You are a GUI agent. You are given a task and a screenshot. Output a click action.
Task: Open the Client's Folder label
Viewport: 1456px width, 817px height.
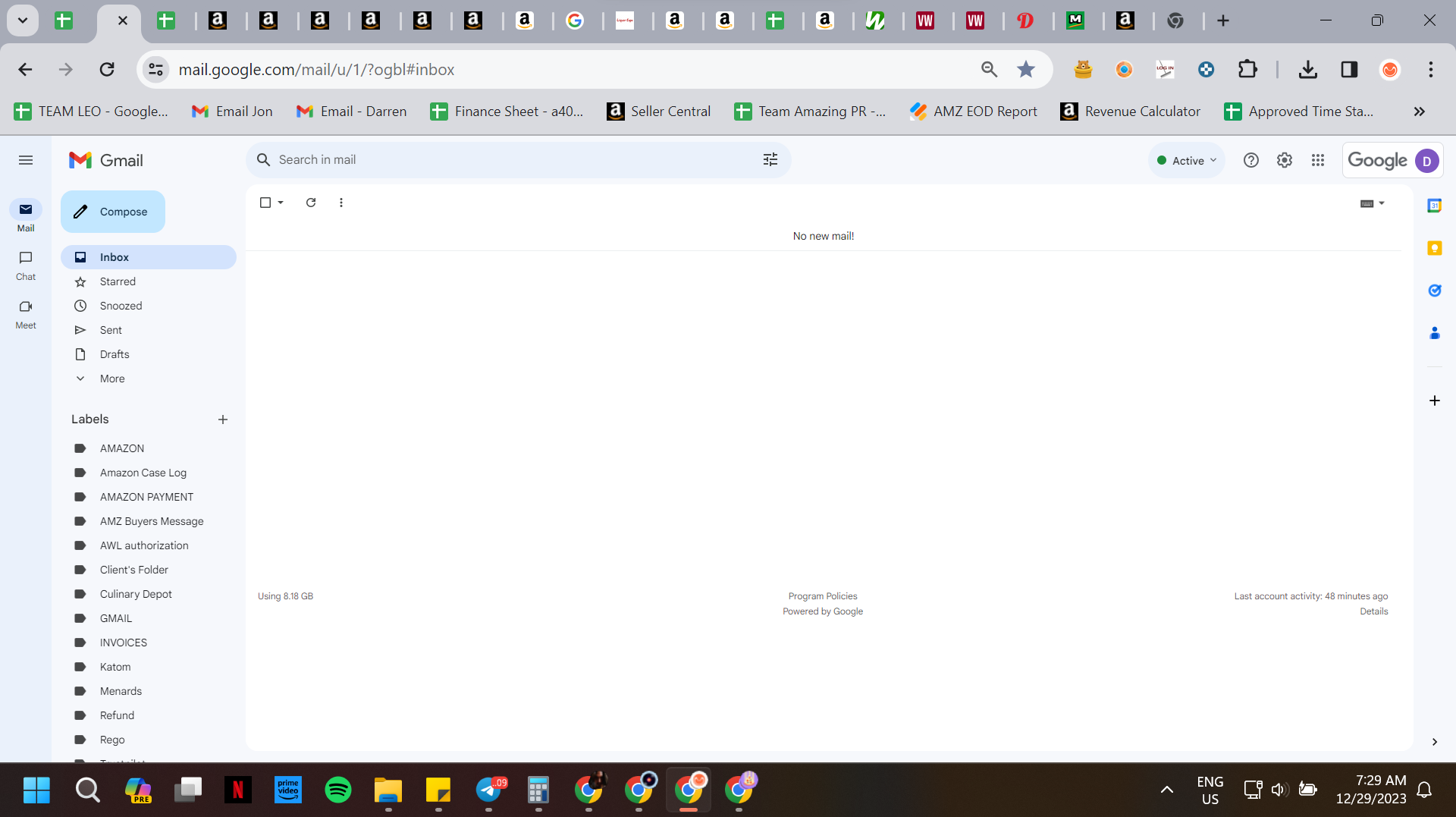click(x=149, y=570)
